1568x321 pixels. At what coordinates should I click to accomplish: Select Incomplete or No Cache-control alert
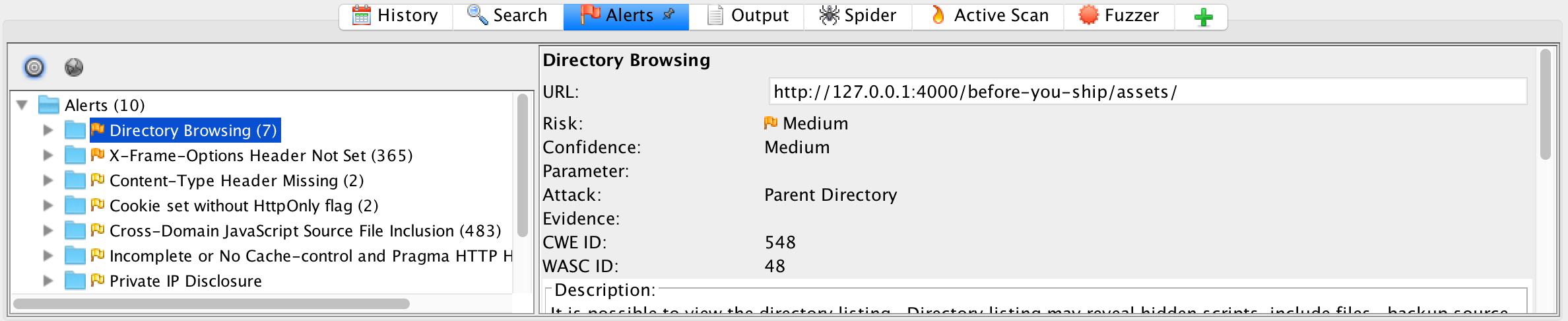tap(310, 256)
